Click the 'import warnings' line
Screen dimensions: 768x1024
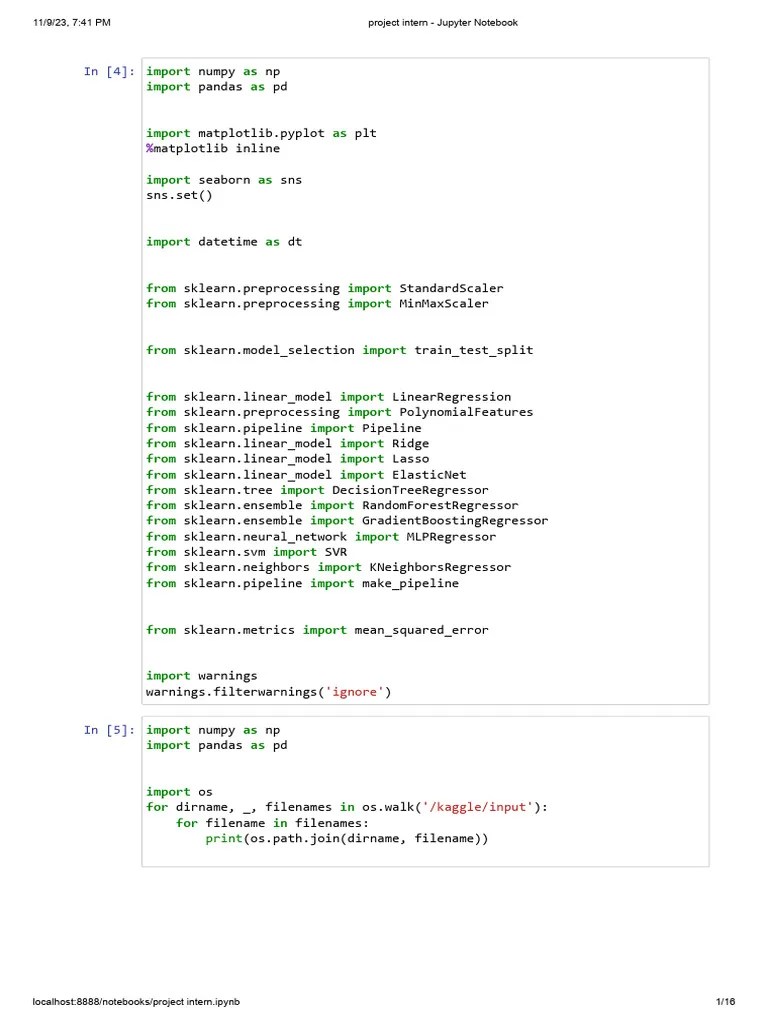202,676
